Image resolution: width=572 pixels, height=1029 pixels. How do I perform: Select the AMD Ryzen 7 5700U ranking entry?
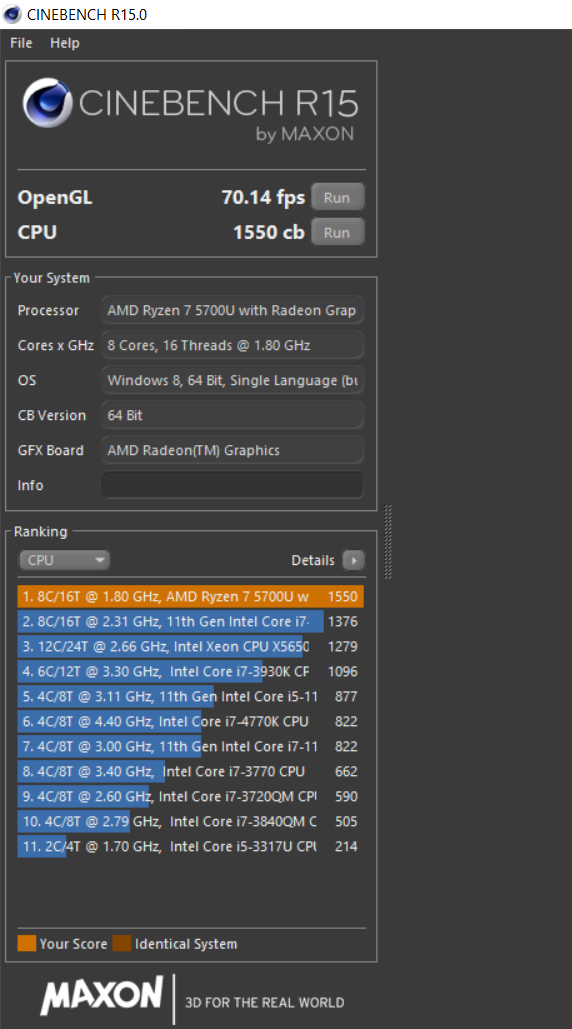coord(190,597)
